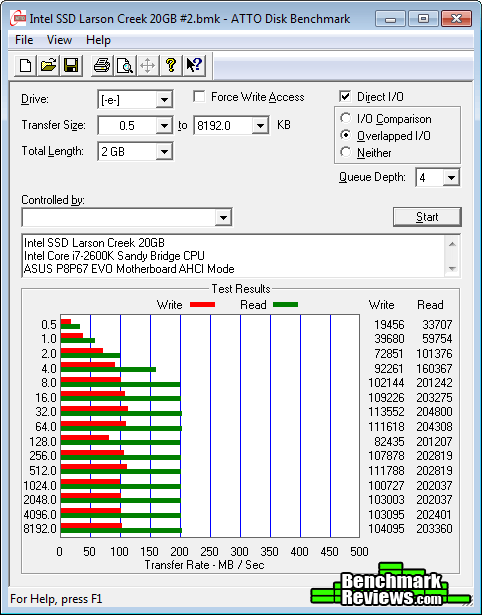Viewport: 482px width, 615px height.
Task: Click the description box scroll down arrow
Action: (452, 269)
